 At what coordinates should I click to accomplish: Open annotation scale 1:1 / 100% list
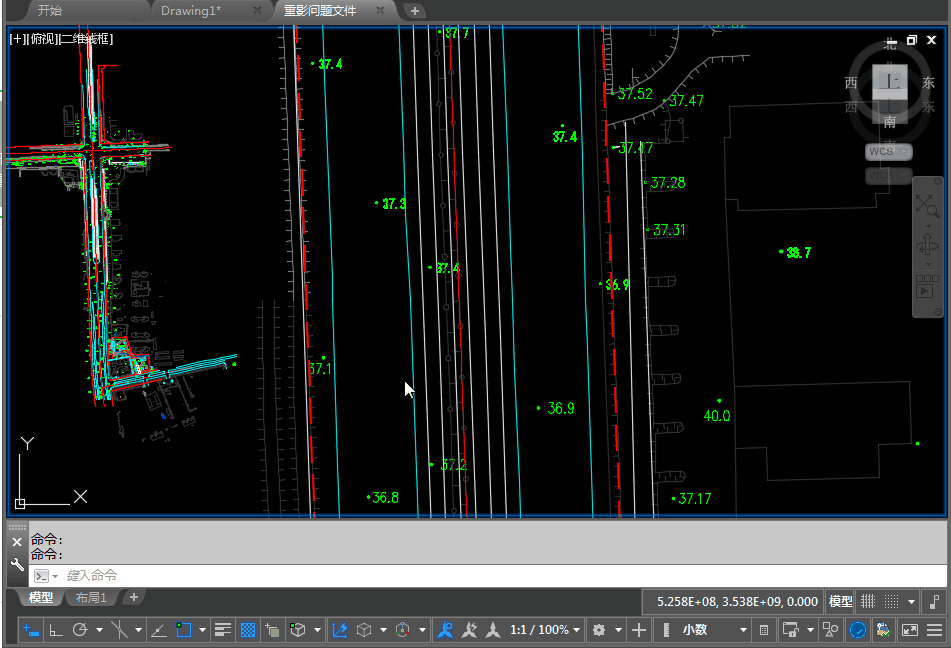539,630
